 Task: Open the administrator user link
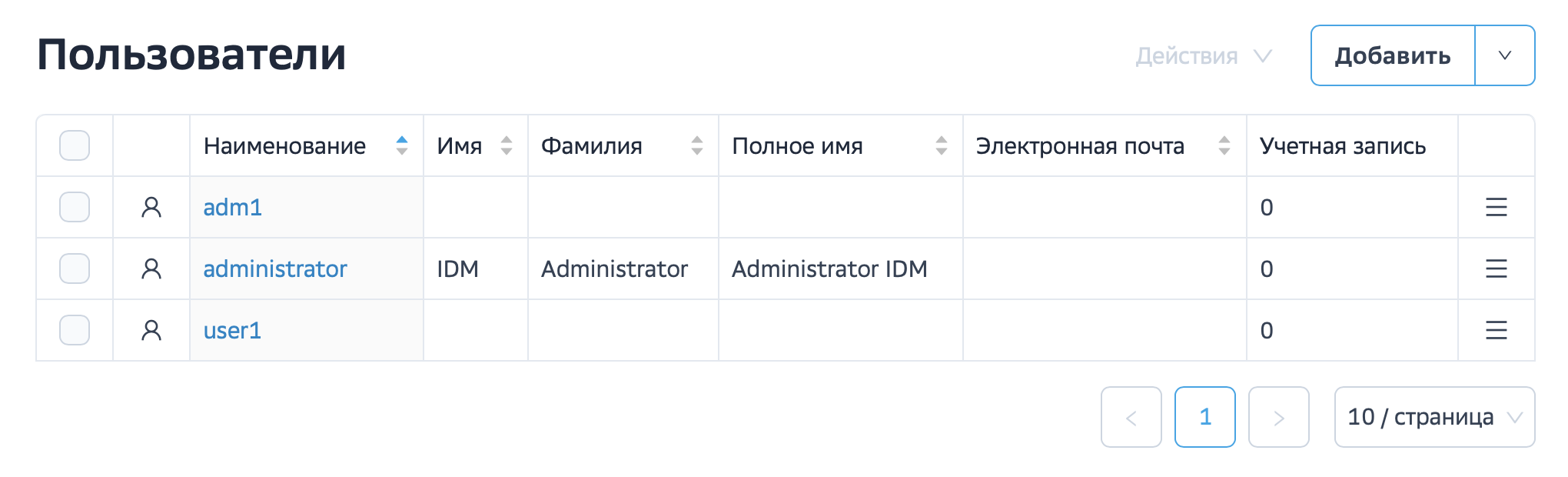(x=275, y=269)
